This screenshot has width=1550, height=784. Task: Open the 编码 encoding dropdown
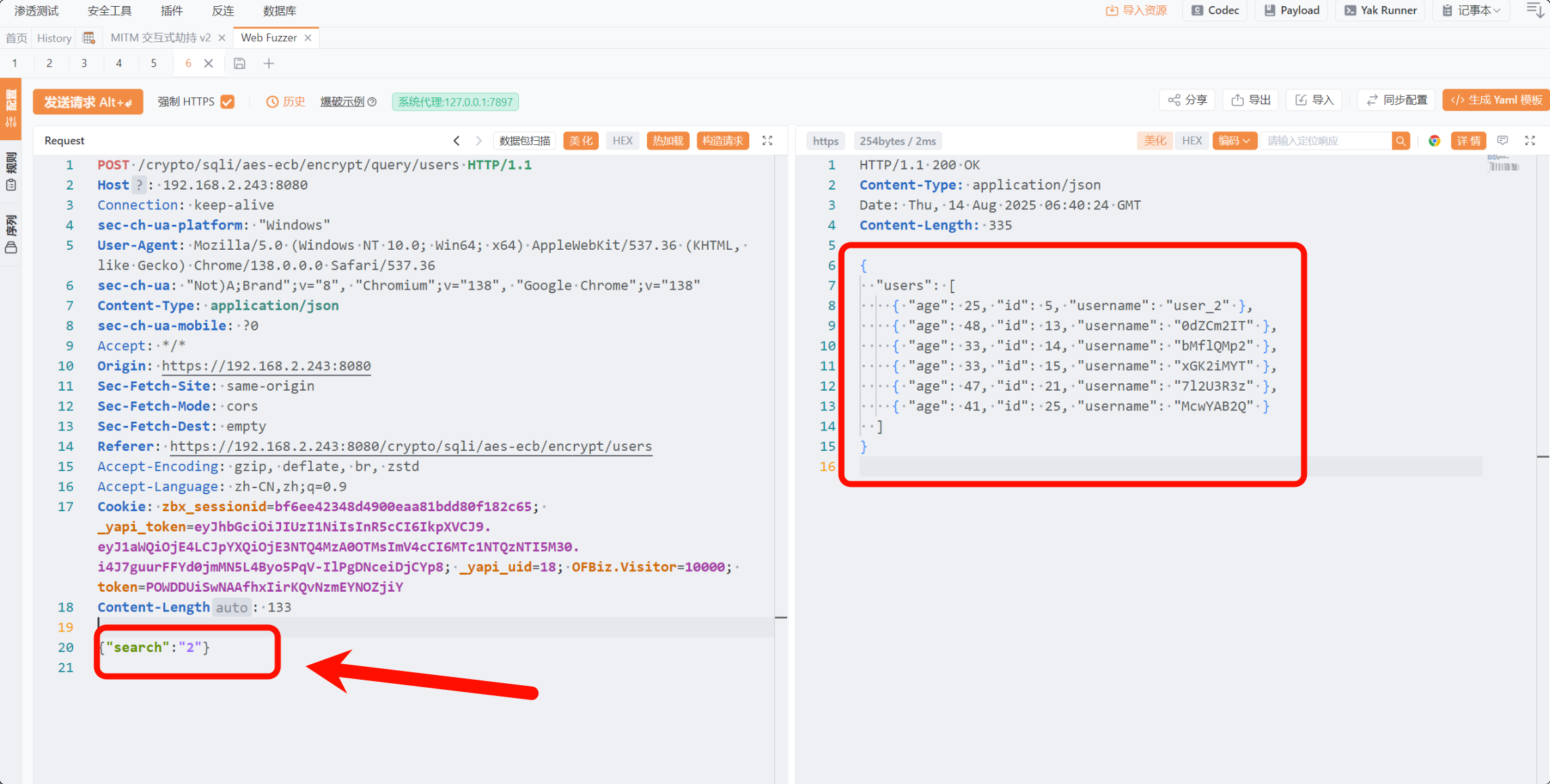(1234, 141)
